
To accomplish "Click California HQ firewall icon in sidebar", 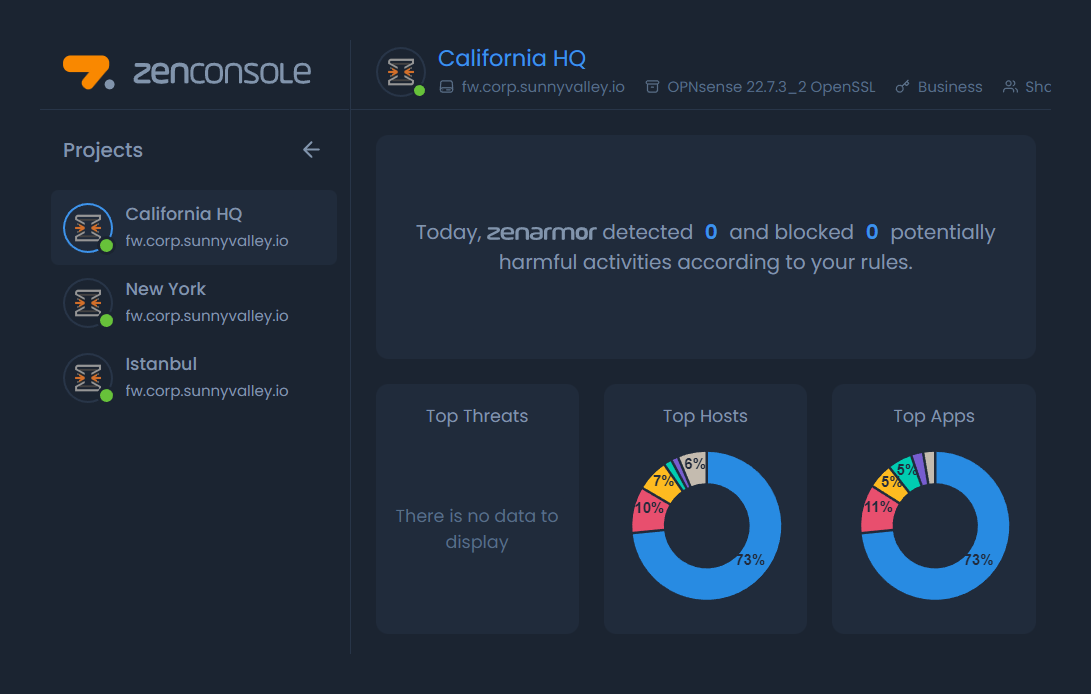I will (88, 228).
